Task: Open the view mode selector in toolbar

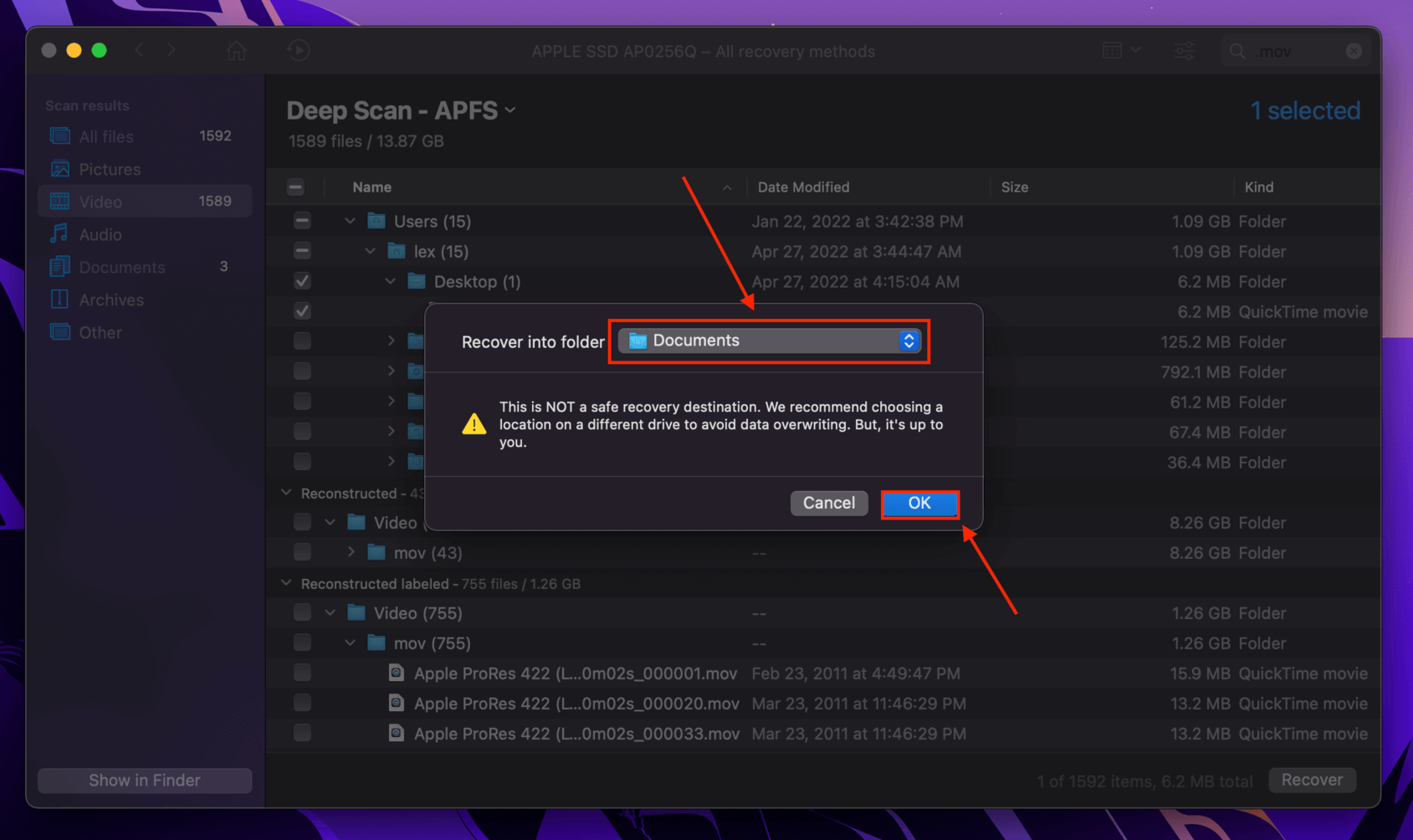Action: point(1121,50)
